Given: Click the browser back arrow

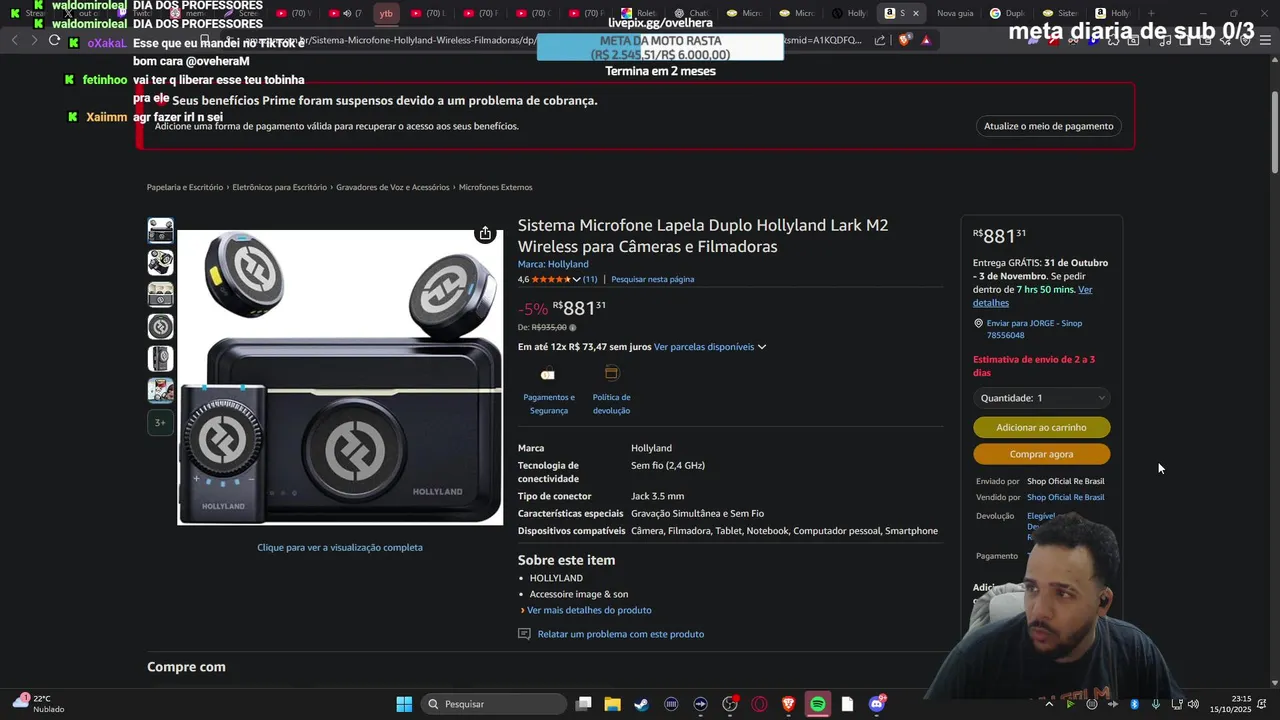Looking at the screenshot, I should (14, 40).
